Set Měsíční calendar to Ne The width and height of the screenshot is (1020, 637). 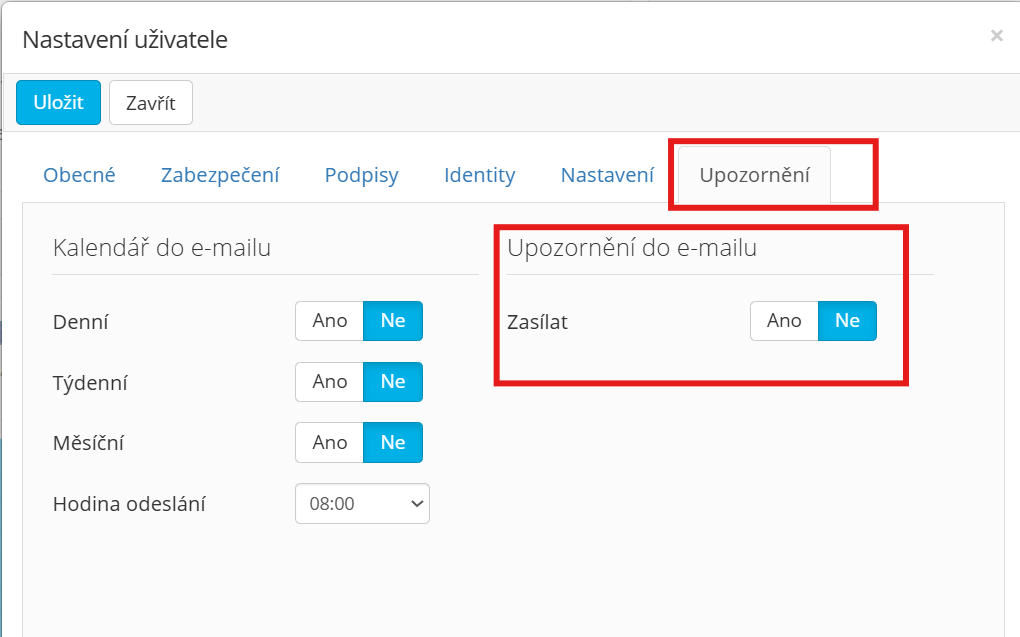pyautogui.click(x=393, y=442)
